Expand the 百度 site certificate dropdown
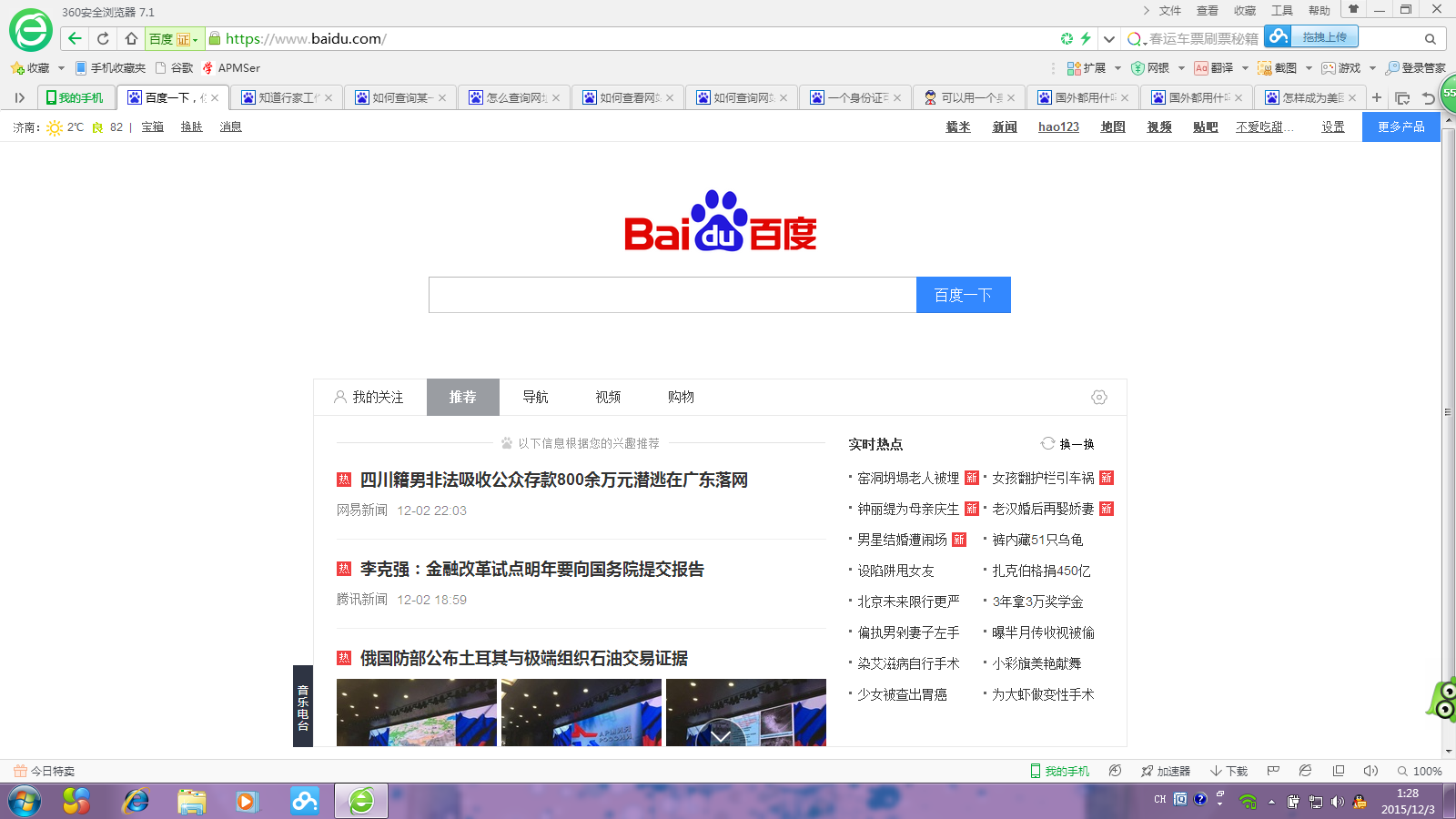The image size is (1456, 819). point(195,39)
